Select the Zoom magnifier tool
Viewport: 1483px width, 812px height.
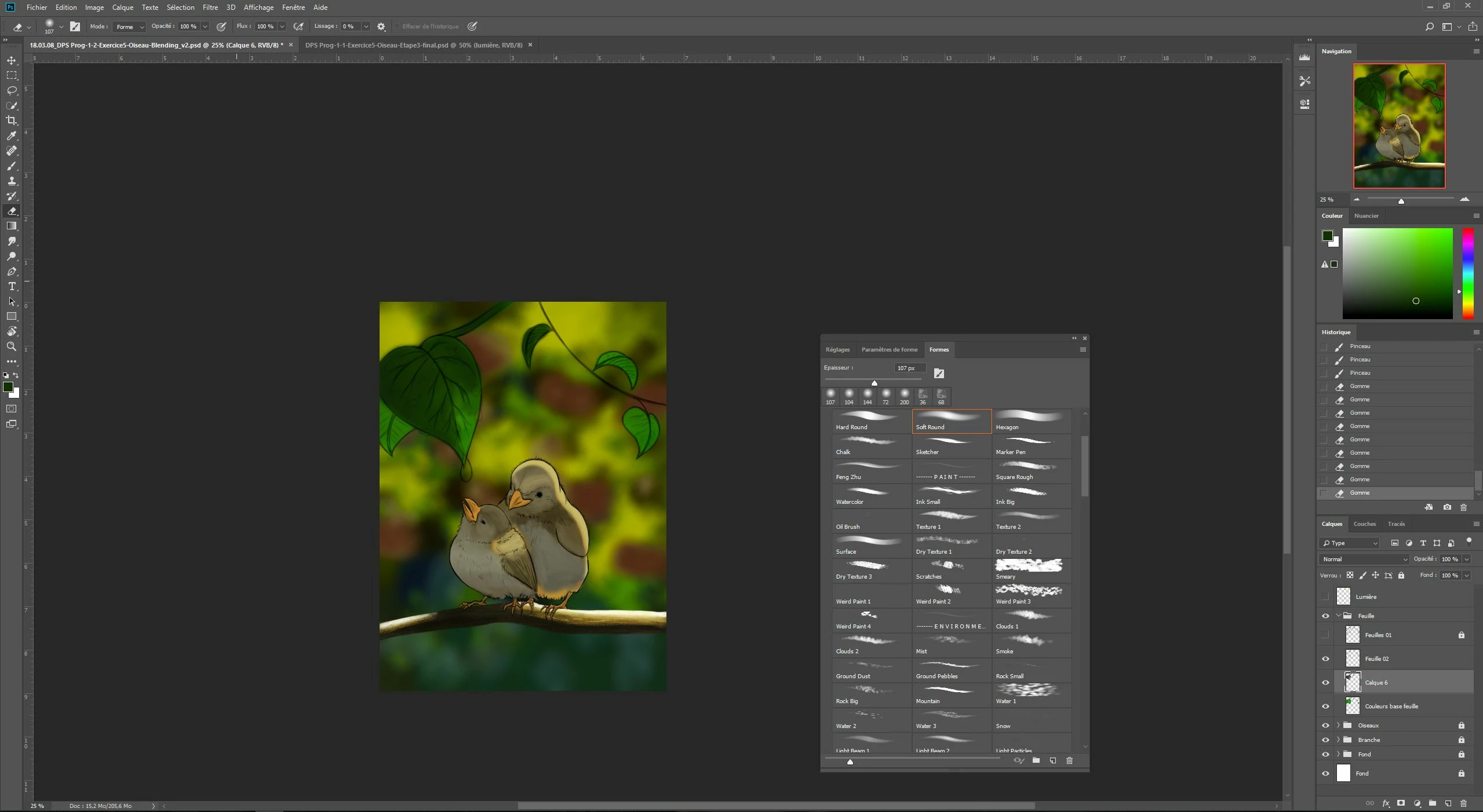point(12,346)
